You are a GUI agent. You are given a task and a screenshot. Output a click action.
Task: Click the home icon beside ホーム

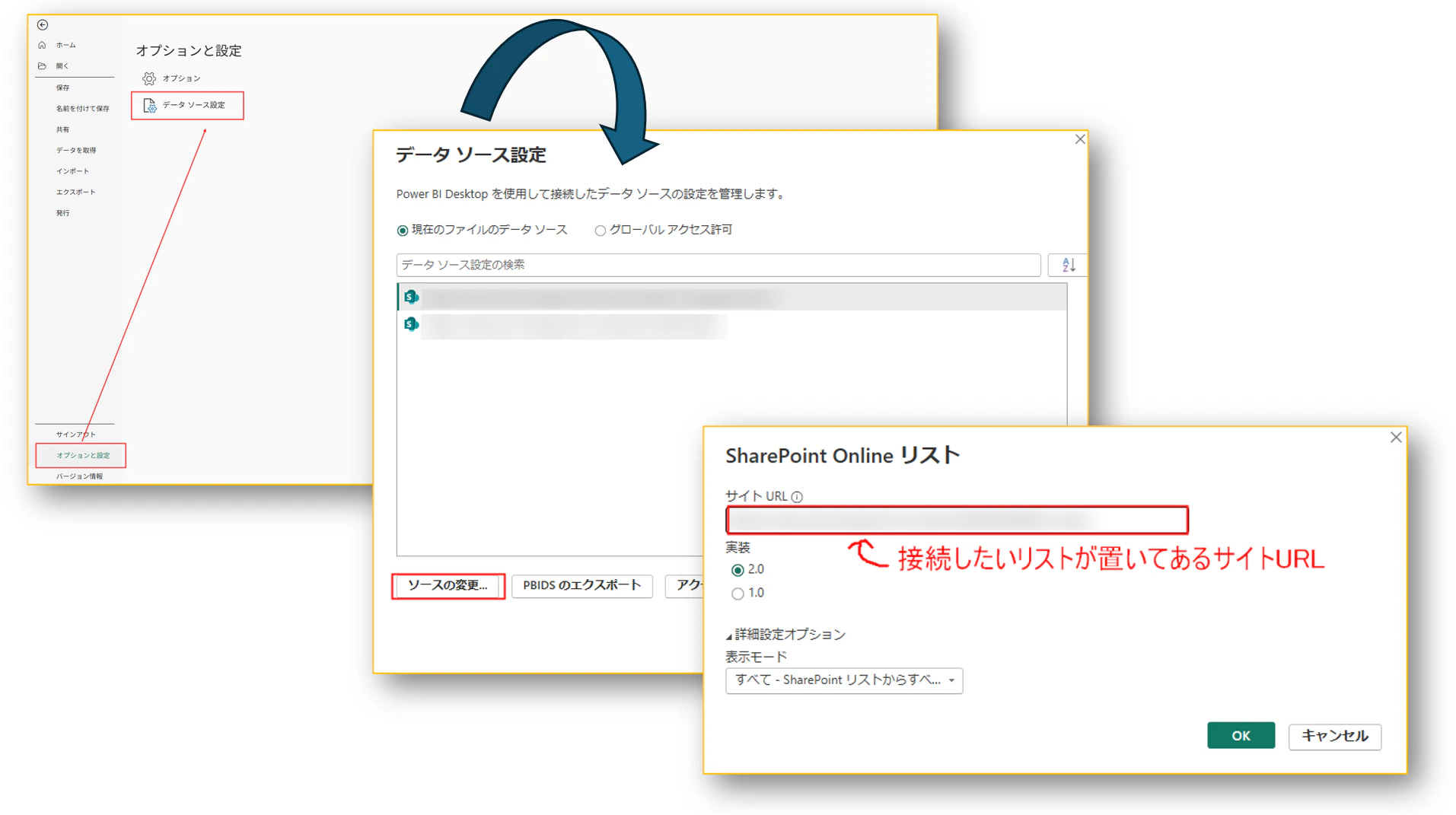pyautogui.click(x=42, y=45)
